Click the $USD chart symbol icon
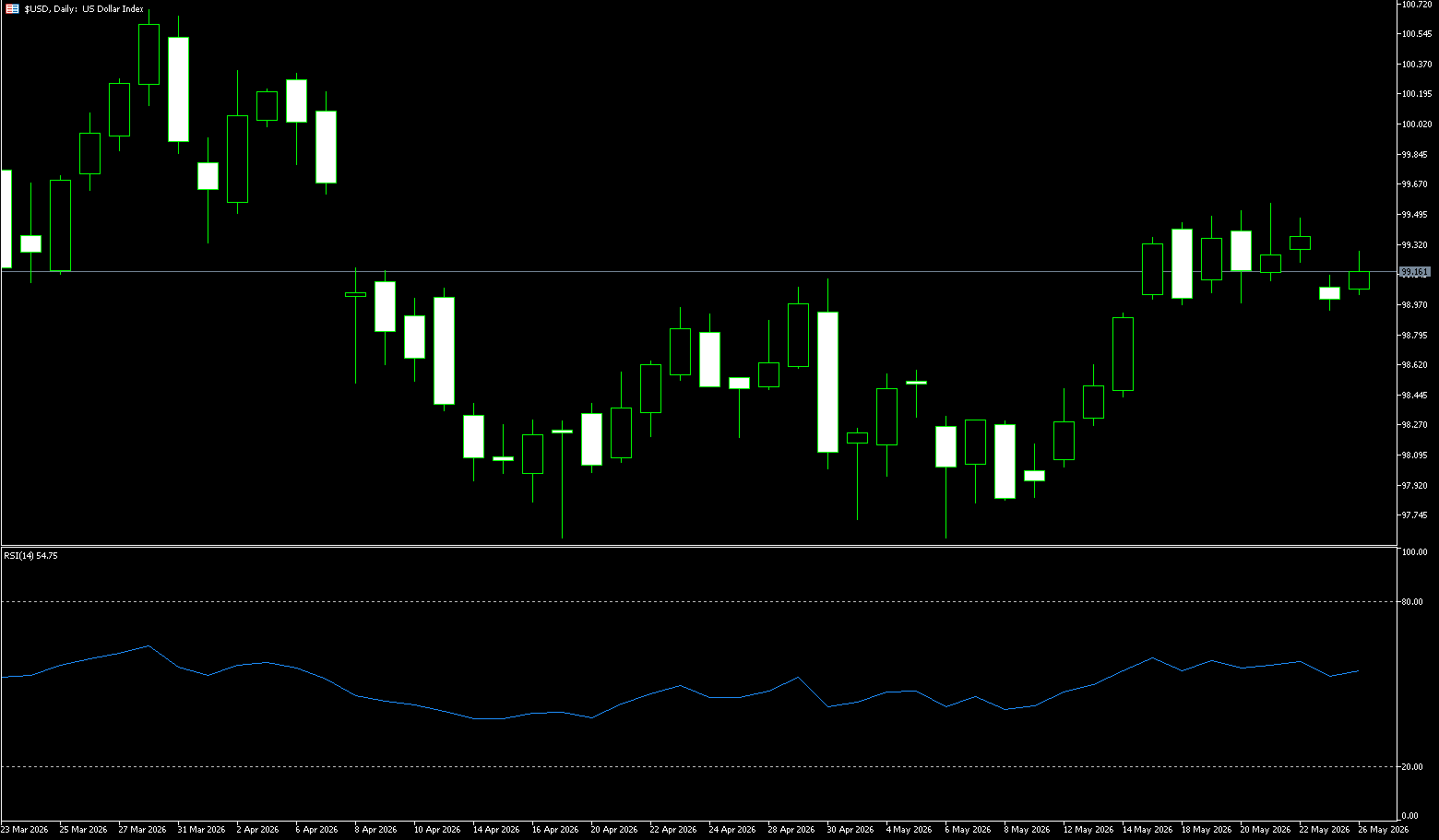Viewport: 1439px width, 840px height. pos(12,9)
